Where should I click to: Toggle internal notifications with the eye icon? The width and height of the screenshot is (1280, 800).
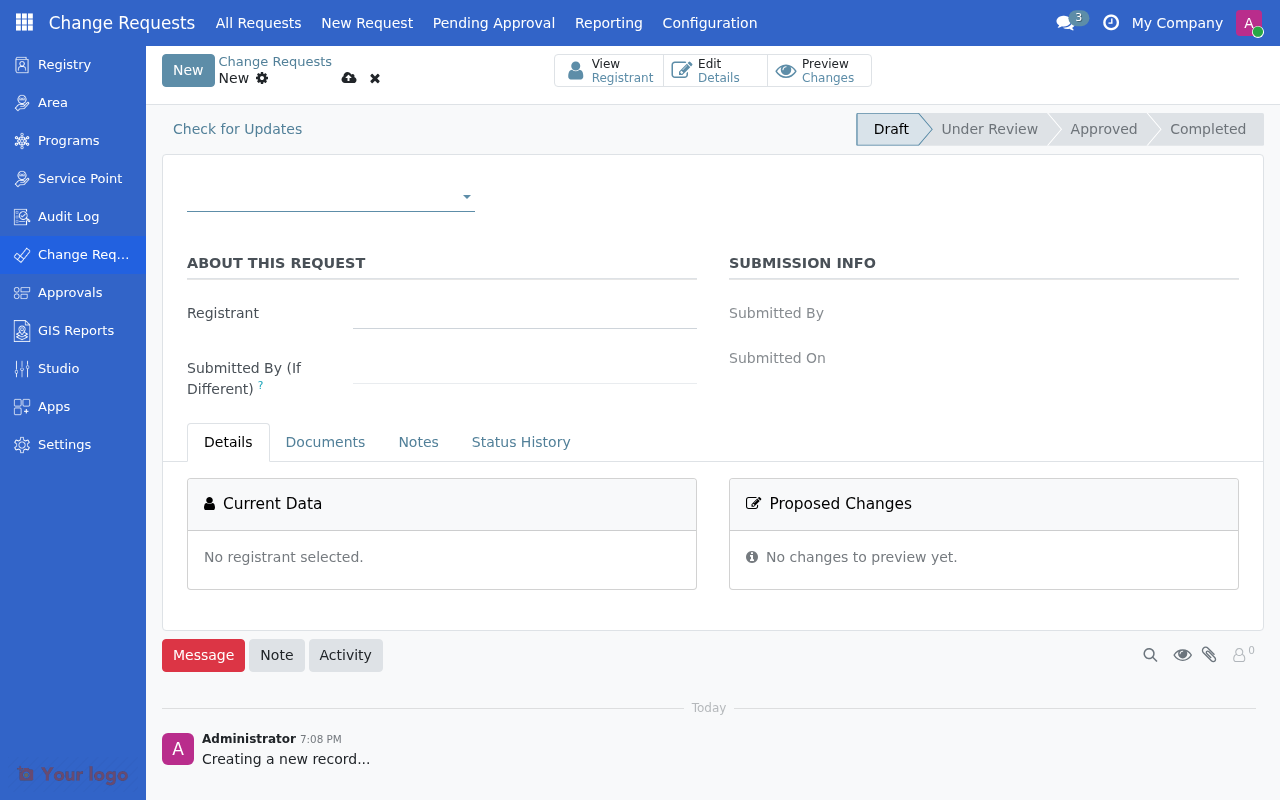pyautogui.click(x=1183, y=655)
